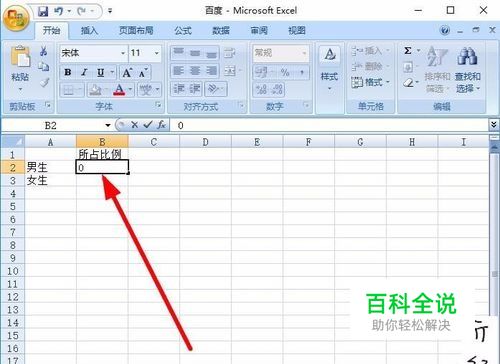Click the fx Insert Function button
500x364 pixels.
pos(161,125)
